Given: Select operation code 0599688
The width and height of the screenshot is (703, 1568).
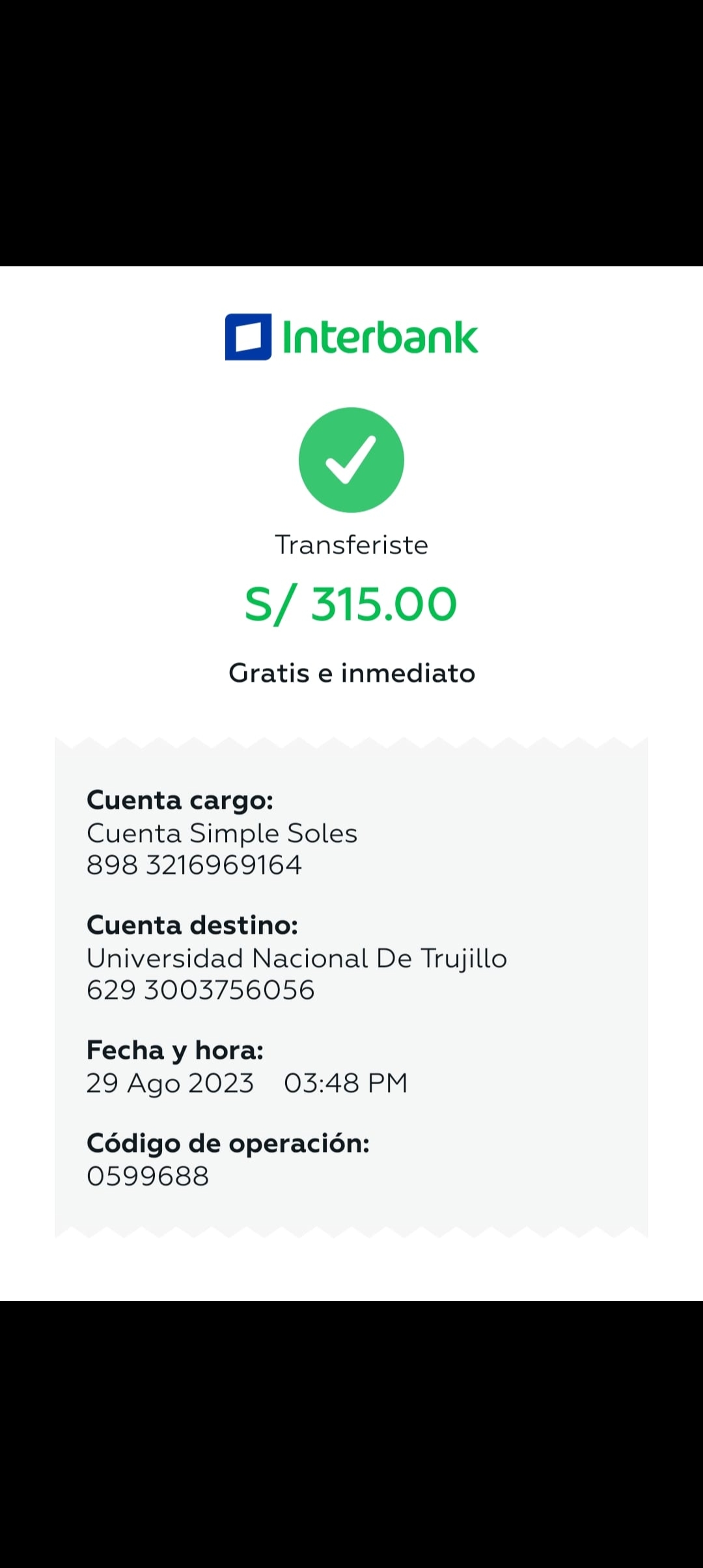Looking at the screenshot, I should click(x=148, y=1176).
